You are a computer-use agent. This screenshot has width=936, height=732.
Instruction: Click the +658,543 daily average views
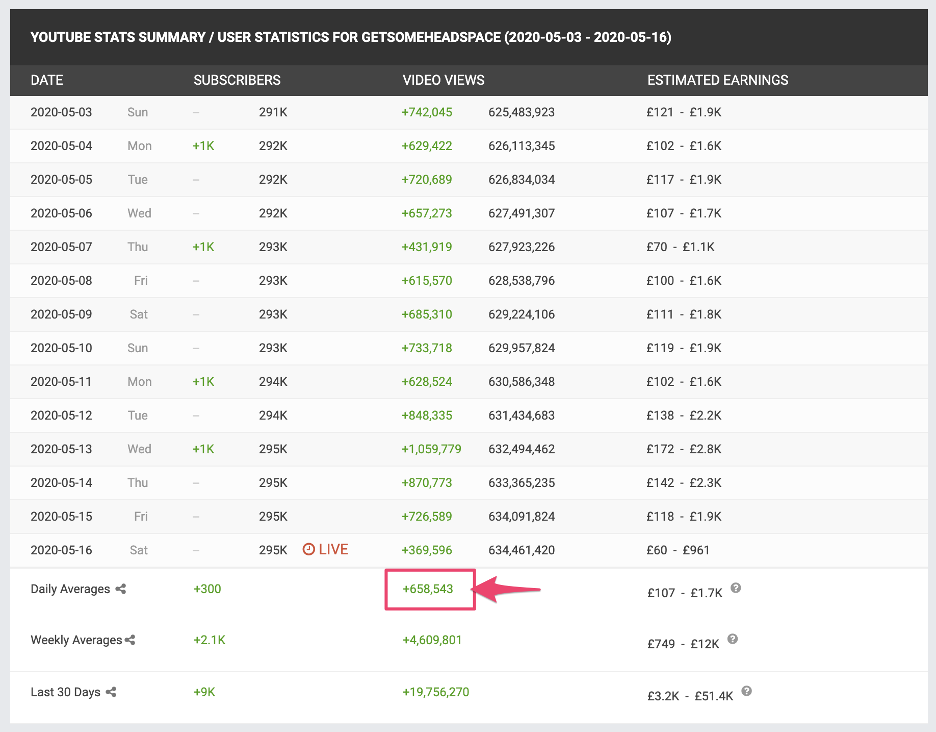tap(428, 589)
